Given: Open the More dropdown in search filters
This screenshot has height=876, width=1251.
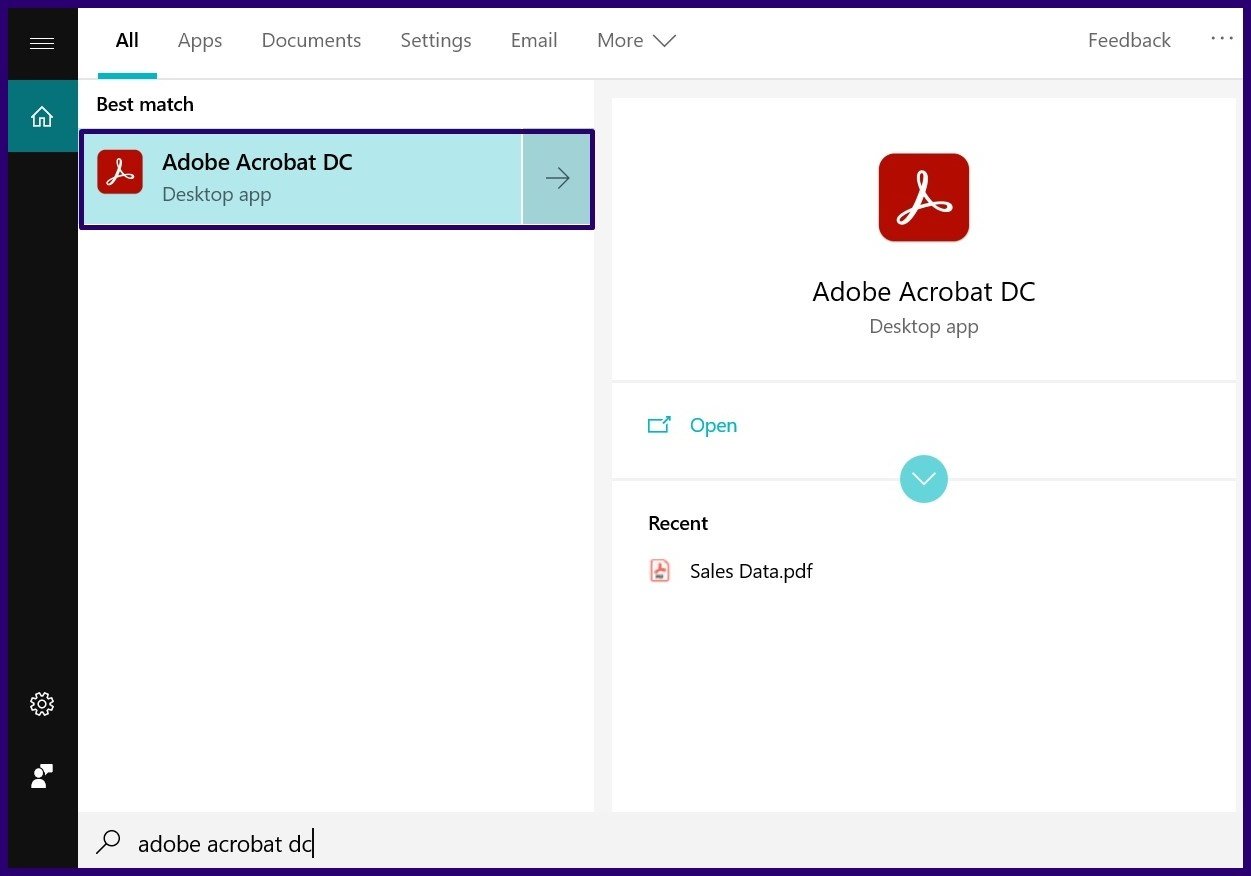Looking at the screenshot, I should [635, 40].
